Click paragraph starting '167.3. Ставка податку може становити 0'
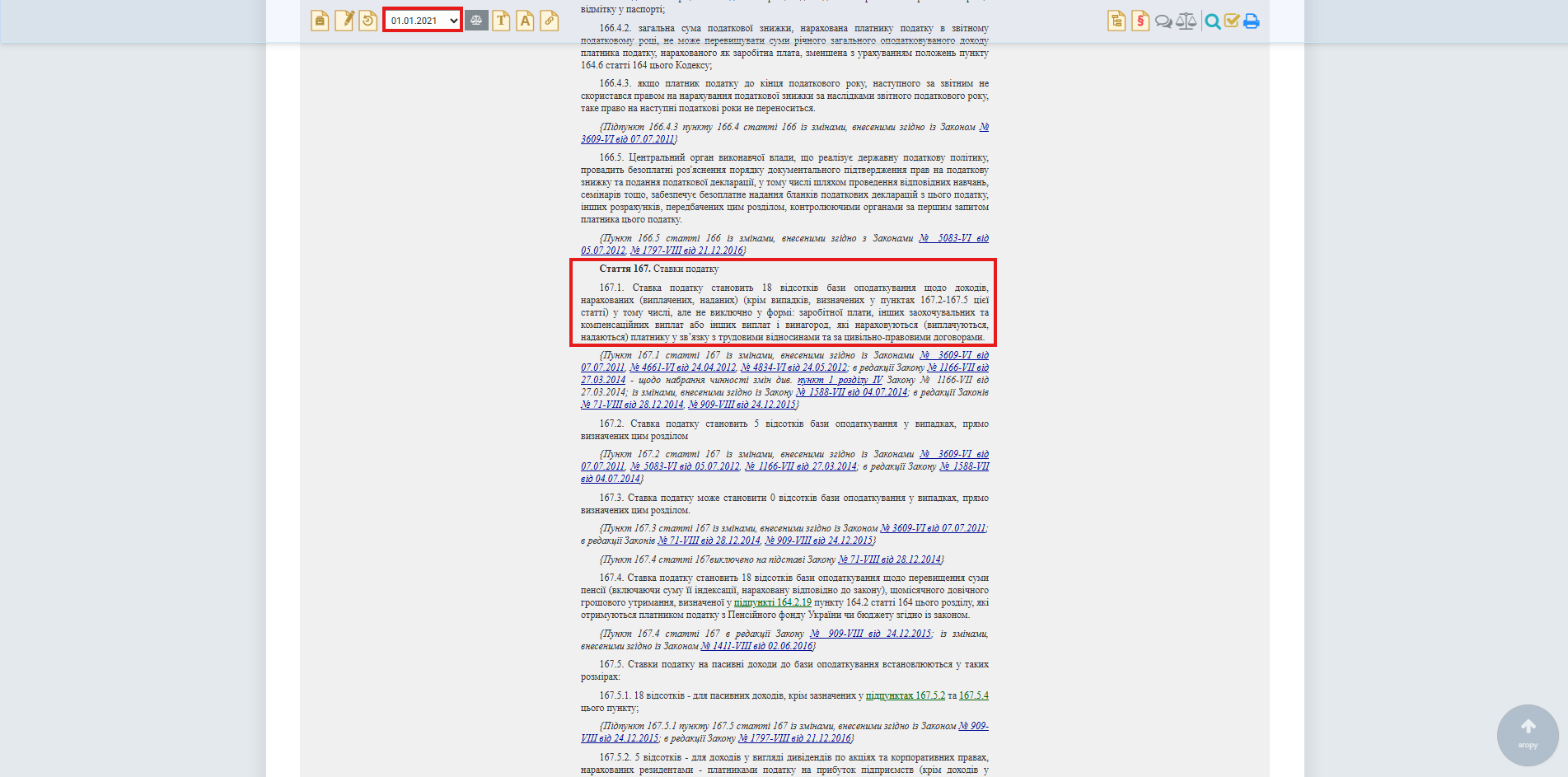The width and height of the screenshot is (1568, 777). [784, 503]
